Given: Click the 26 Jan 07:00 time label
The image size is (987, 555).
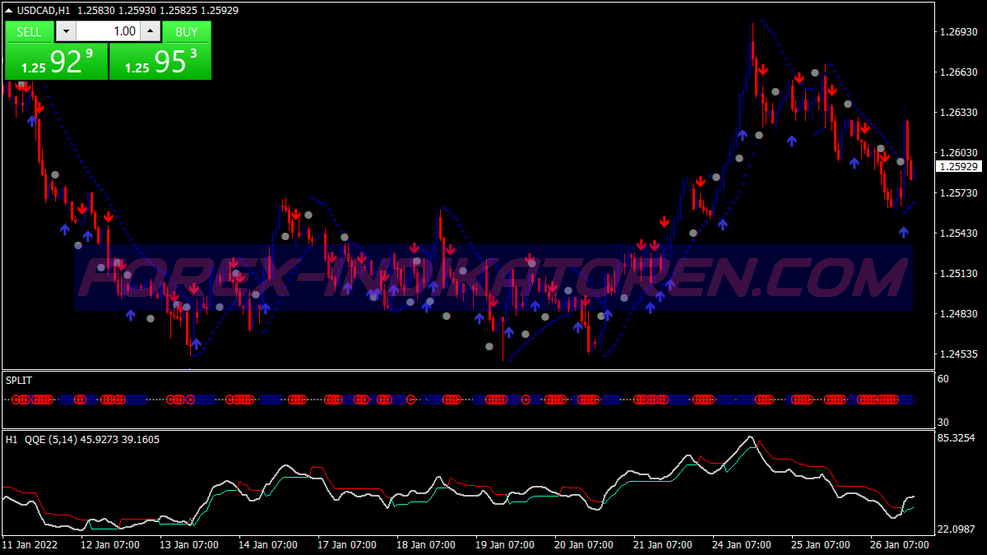Looking at the screenshot, I should (x=900, y=545).
